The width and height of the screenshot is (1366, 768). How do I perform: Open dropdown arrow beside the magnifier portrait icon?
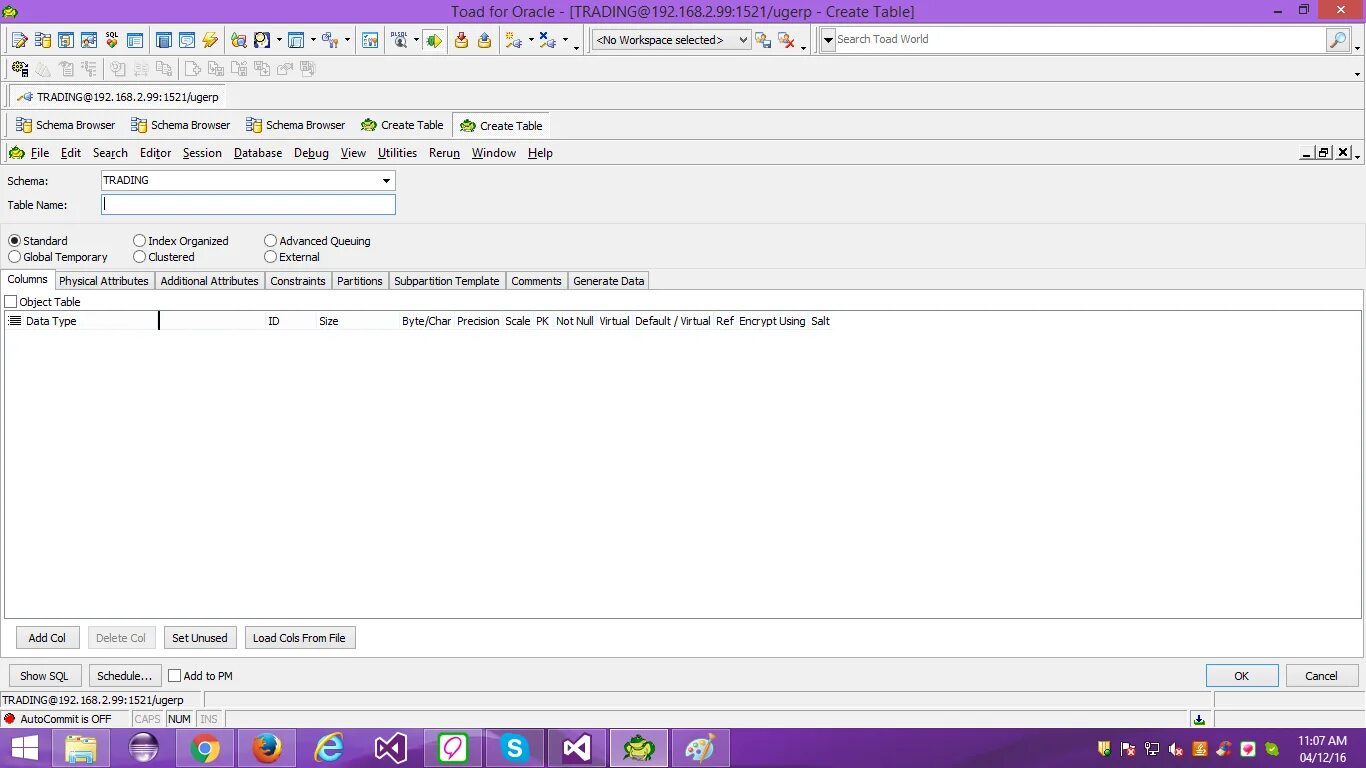pyautogui.click(x=279, y=41)
